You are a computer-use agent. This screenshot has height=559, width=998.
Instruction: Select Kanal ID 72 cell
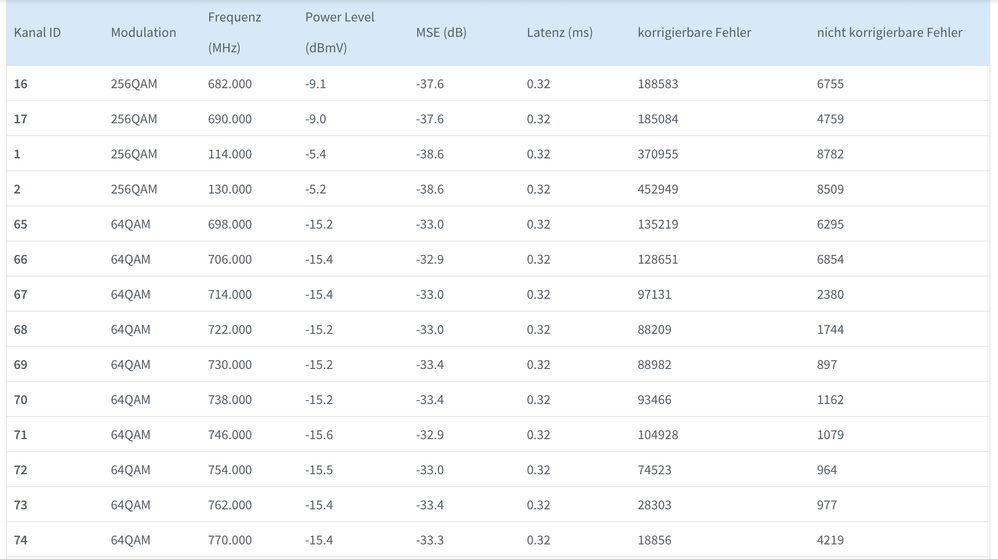click(x=20, y=469)
